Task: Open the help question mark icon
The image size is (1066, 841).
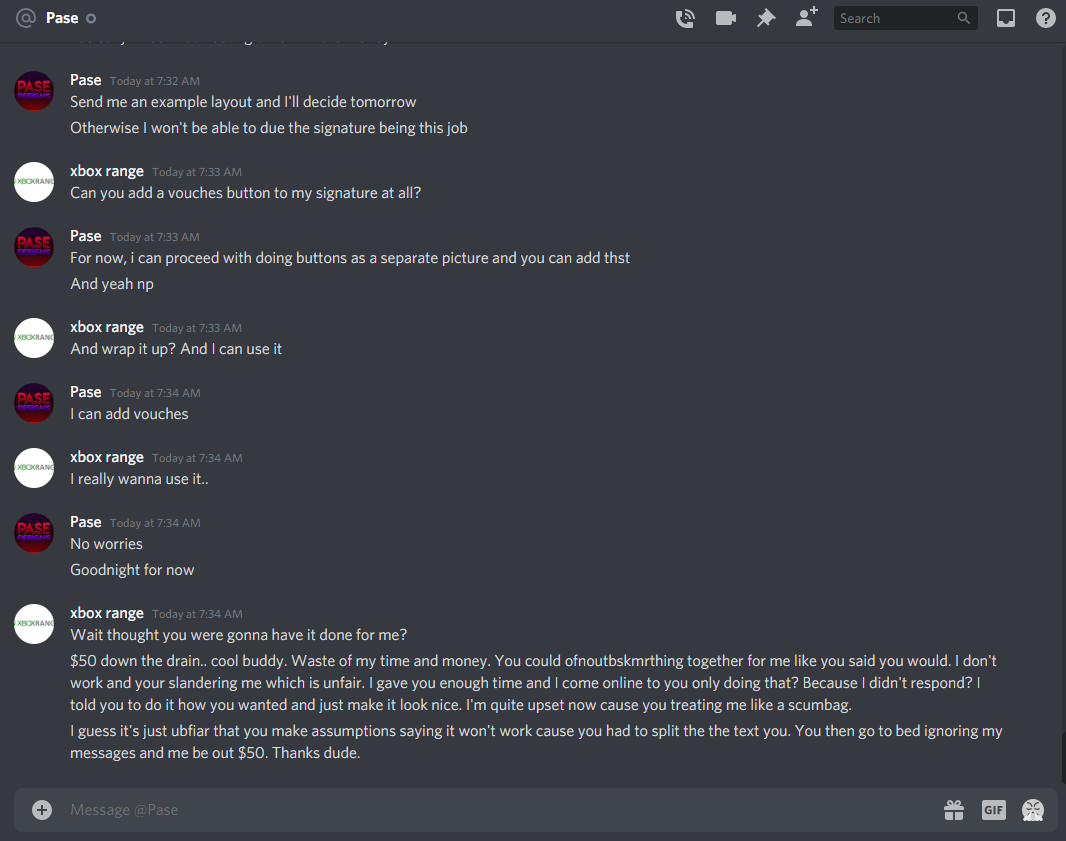Action: pos(1045,18)
